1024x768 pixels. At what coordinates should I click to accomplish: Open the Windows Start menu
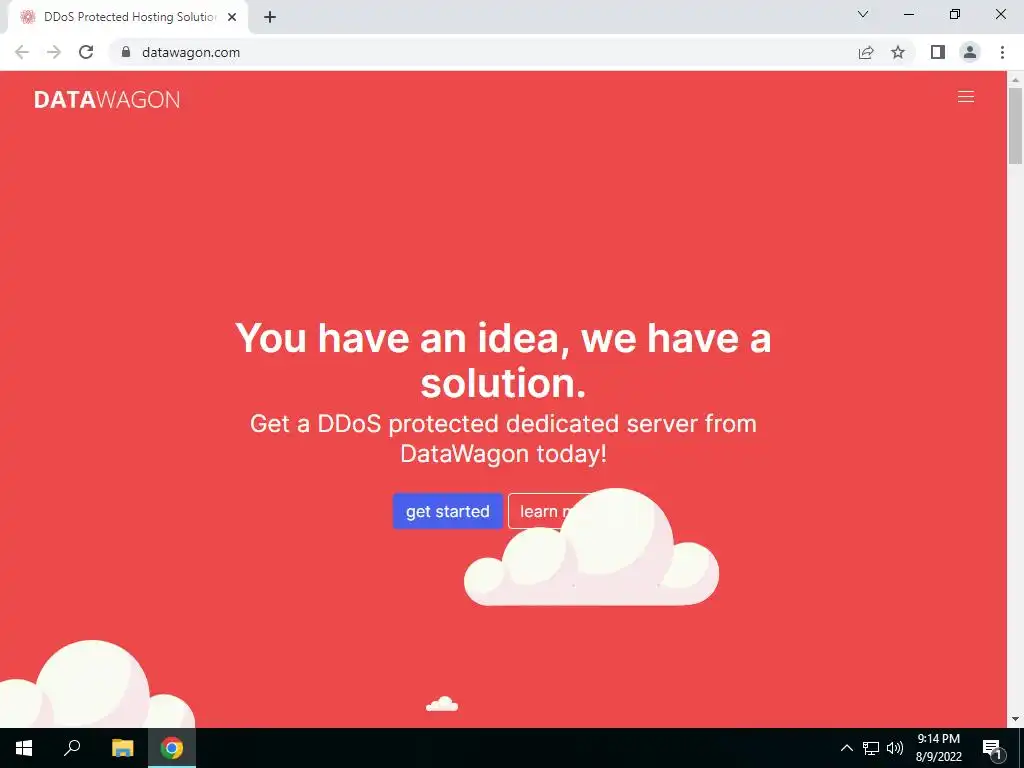click(24, 748)
